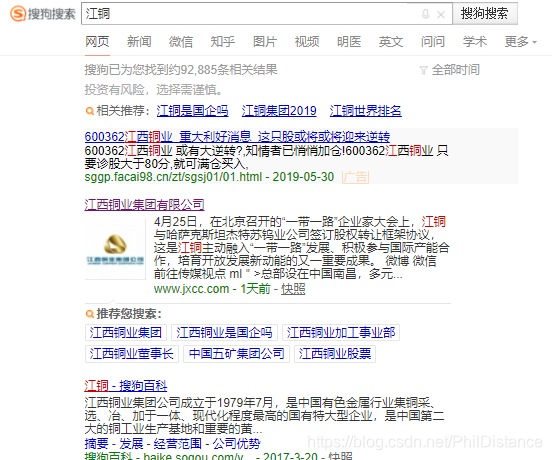The height and width of the screenshot is (460, 552).
Task: Click www.jxcc.com result URL
Action: tap(192, 289)
